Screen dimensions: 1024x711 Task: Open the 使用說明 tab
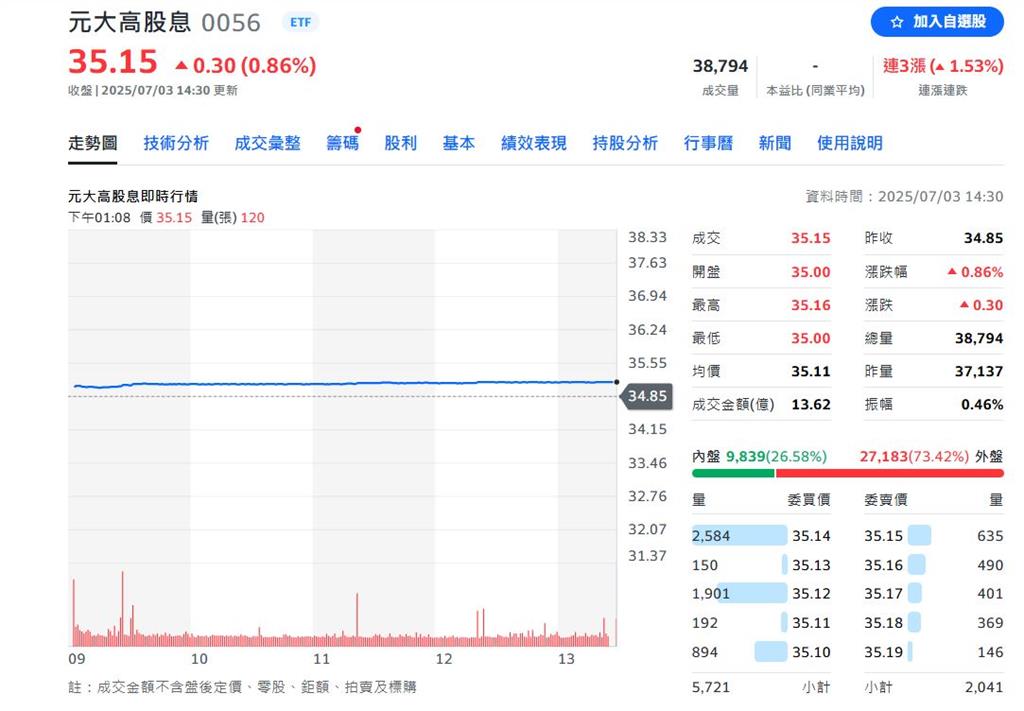pos(850,143)
